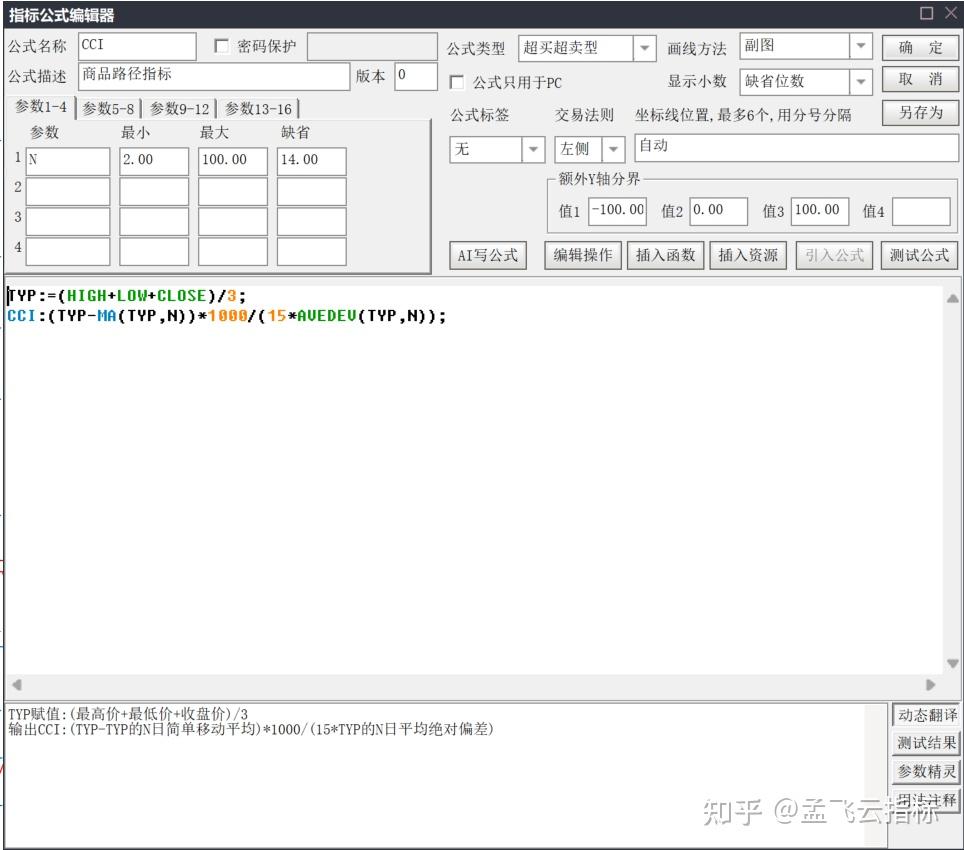Click the empty 值4 field

point(921,211)
